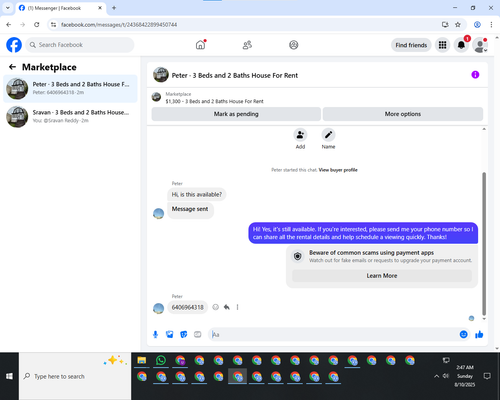Click the volume icon in the system tray
Viewport: 500px width, 400px height.
click(446, 376)
